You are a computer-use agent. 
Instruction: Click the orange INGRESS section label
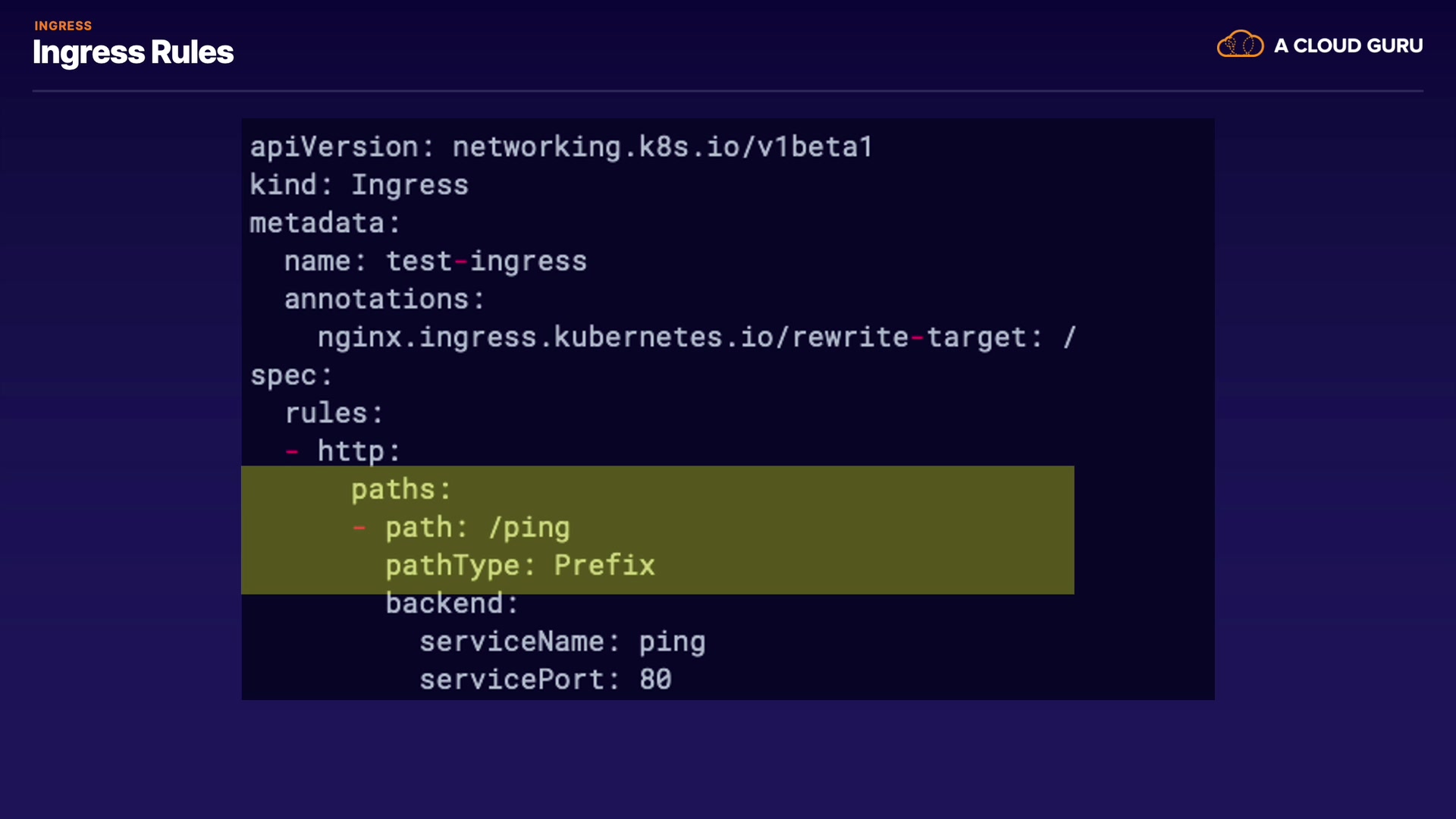click(x=63, y=26)
